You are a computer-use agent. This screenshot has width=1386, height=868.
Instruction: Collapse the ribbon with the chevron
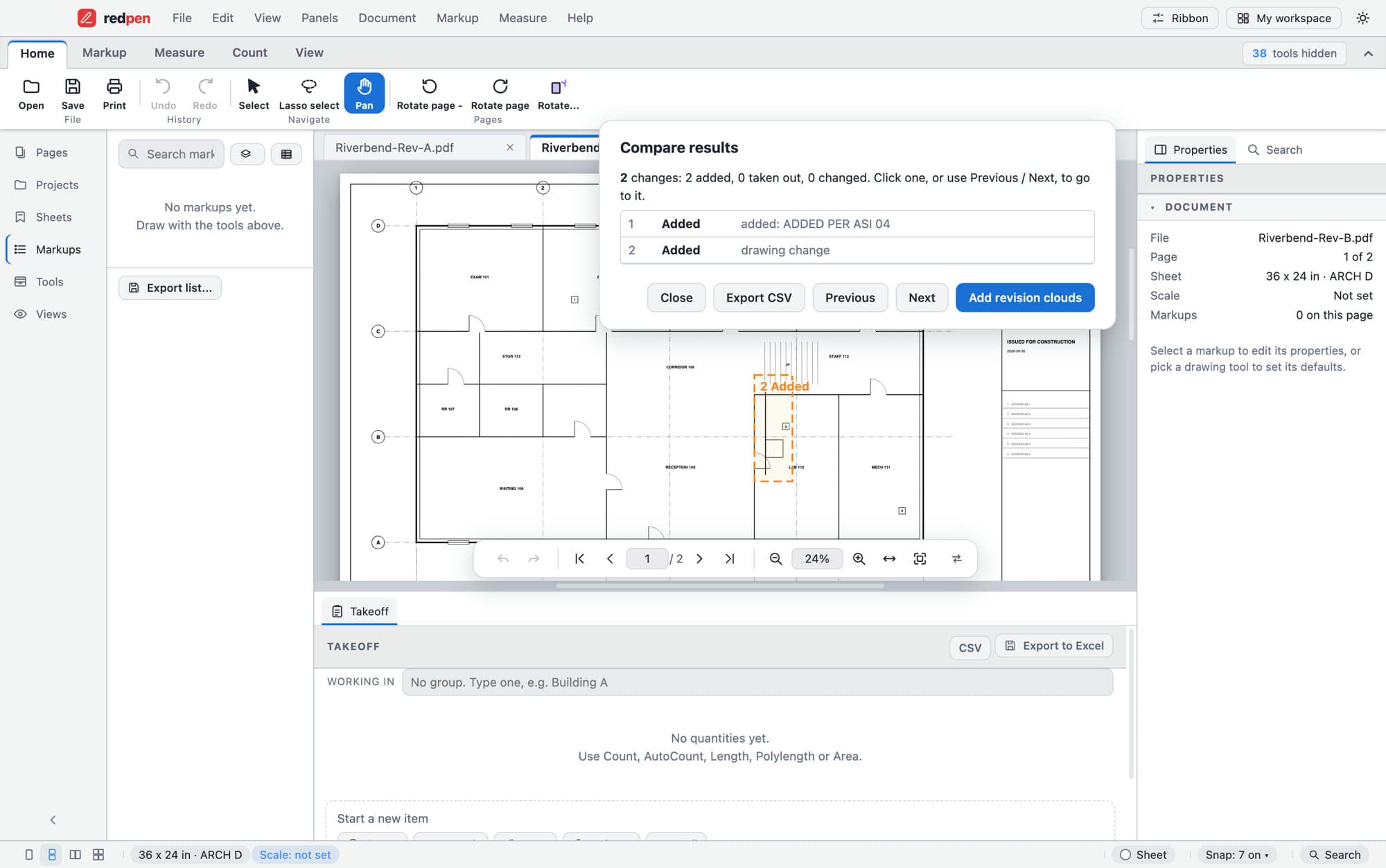pos(1368,53)
